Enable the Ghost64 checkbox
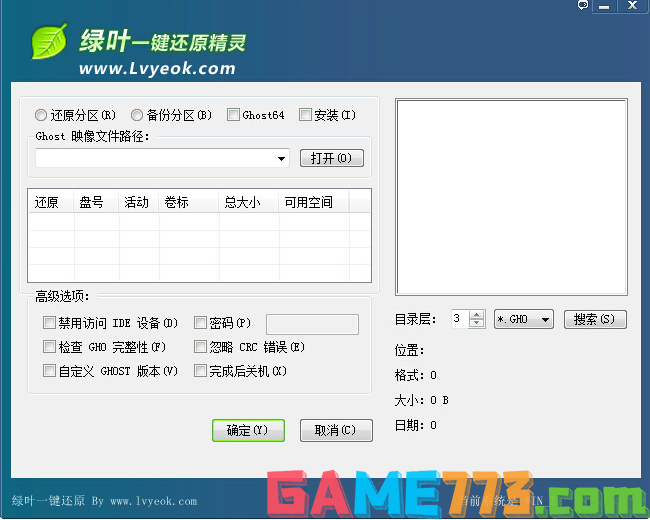 pyautogui.click(x=233, y=115)
